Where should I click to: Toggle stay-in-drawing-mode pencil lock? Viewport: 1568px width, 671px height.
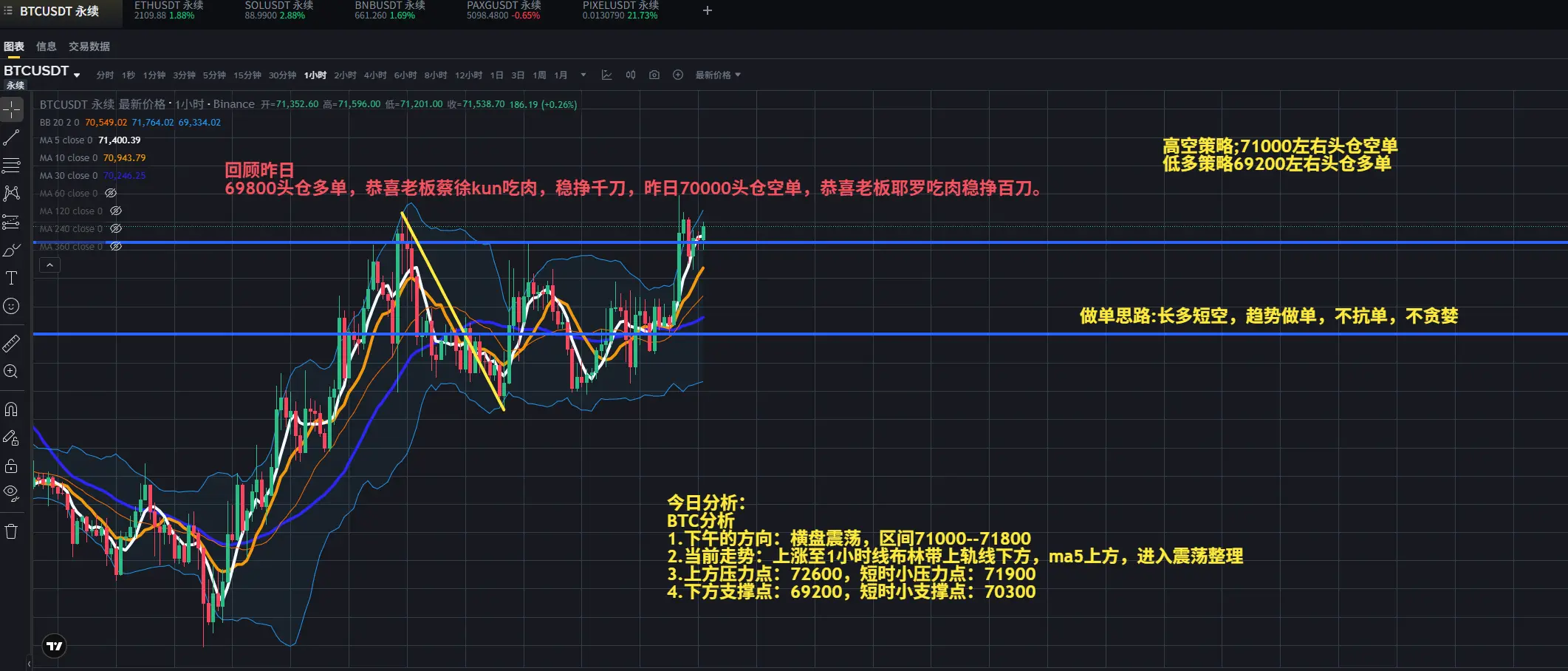[x=12, y=438]
